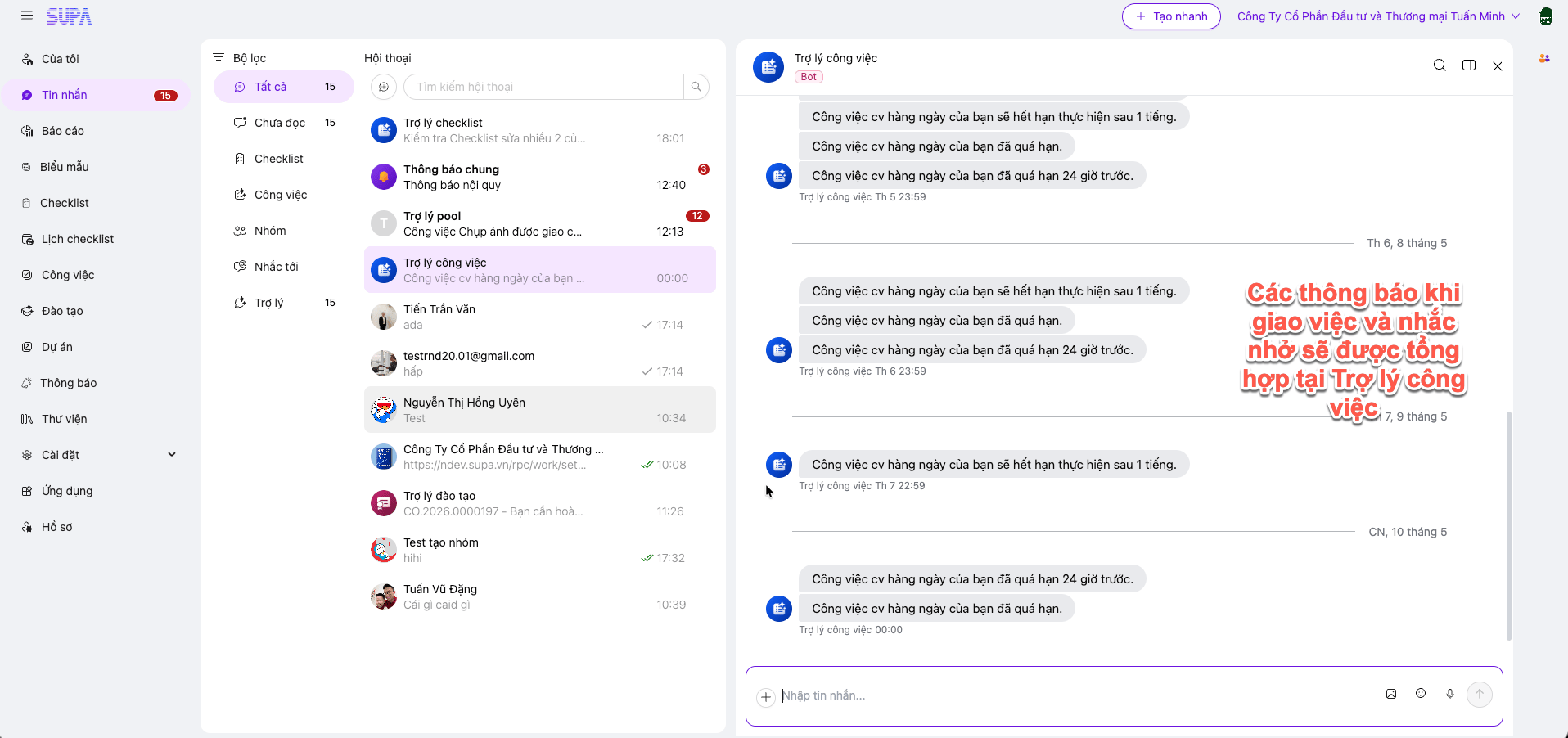This screenshot has width=1568, height=738.
Task: Open the Trợ lý pool conversation
Action: 540,223
